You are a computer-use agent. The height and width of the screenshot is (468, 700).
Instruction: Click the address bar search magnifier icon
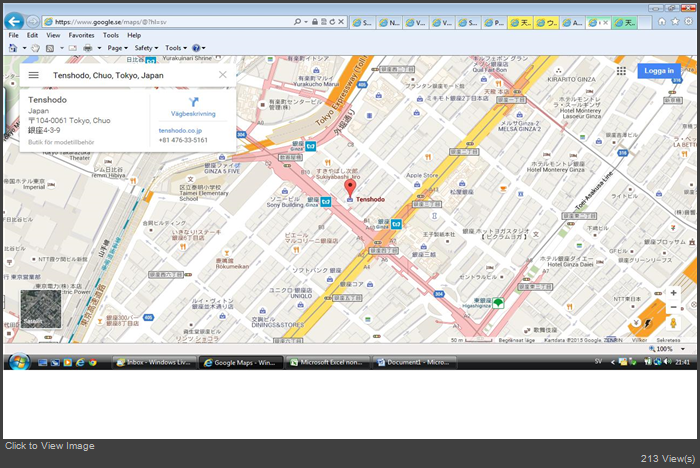click(297, 21)
